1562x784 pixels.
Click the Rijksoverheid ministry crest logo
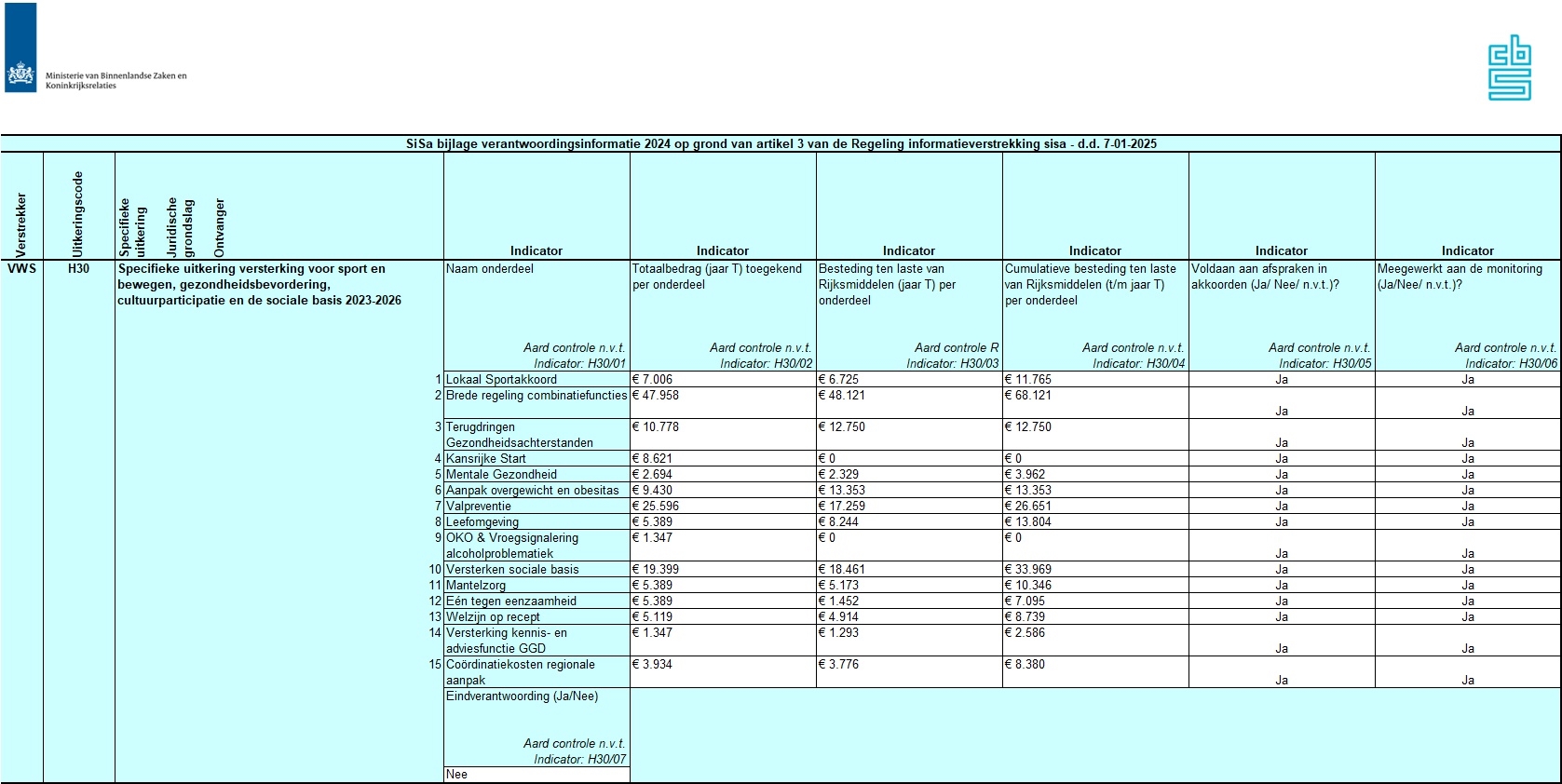pyautogui.click(x=20, y=73)
